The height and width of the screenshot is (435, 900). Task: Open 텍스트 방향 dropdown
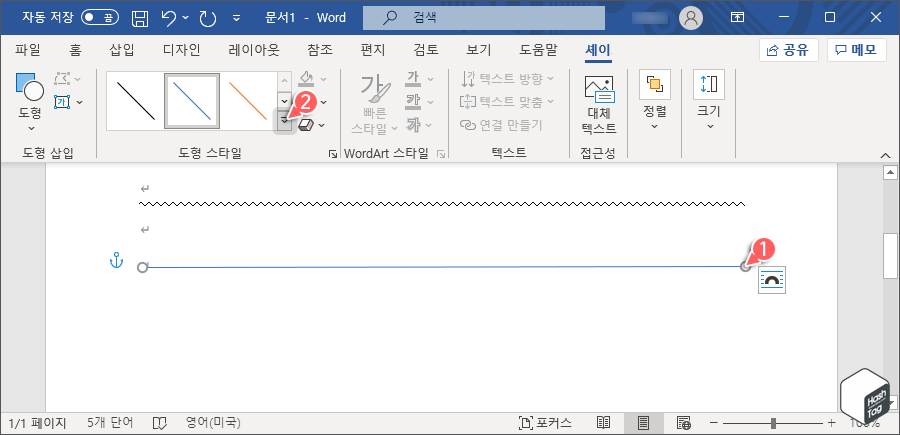click(x=508, y=79)
